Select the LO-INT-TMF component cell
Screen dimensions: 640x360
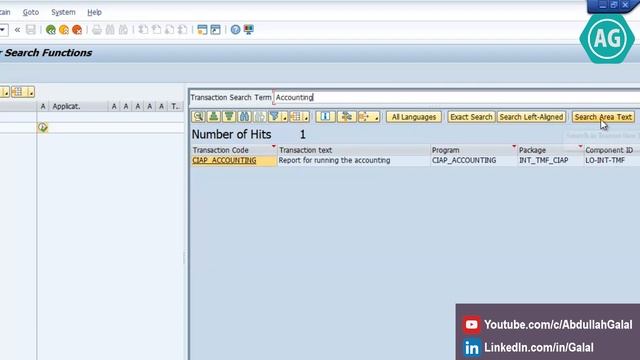(x=612, y=160)
